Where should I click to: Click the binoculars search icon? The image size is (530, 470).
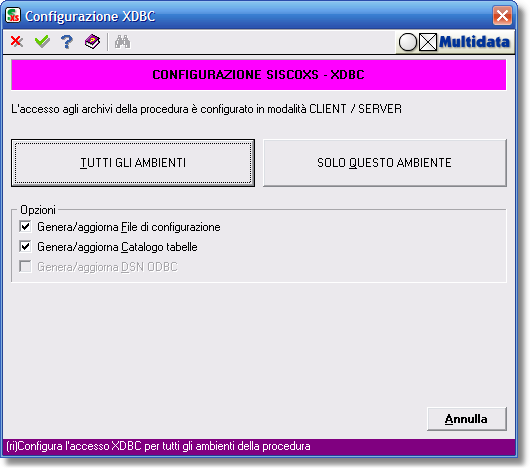click(122, 42)
